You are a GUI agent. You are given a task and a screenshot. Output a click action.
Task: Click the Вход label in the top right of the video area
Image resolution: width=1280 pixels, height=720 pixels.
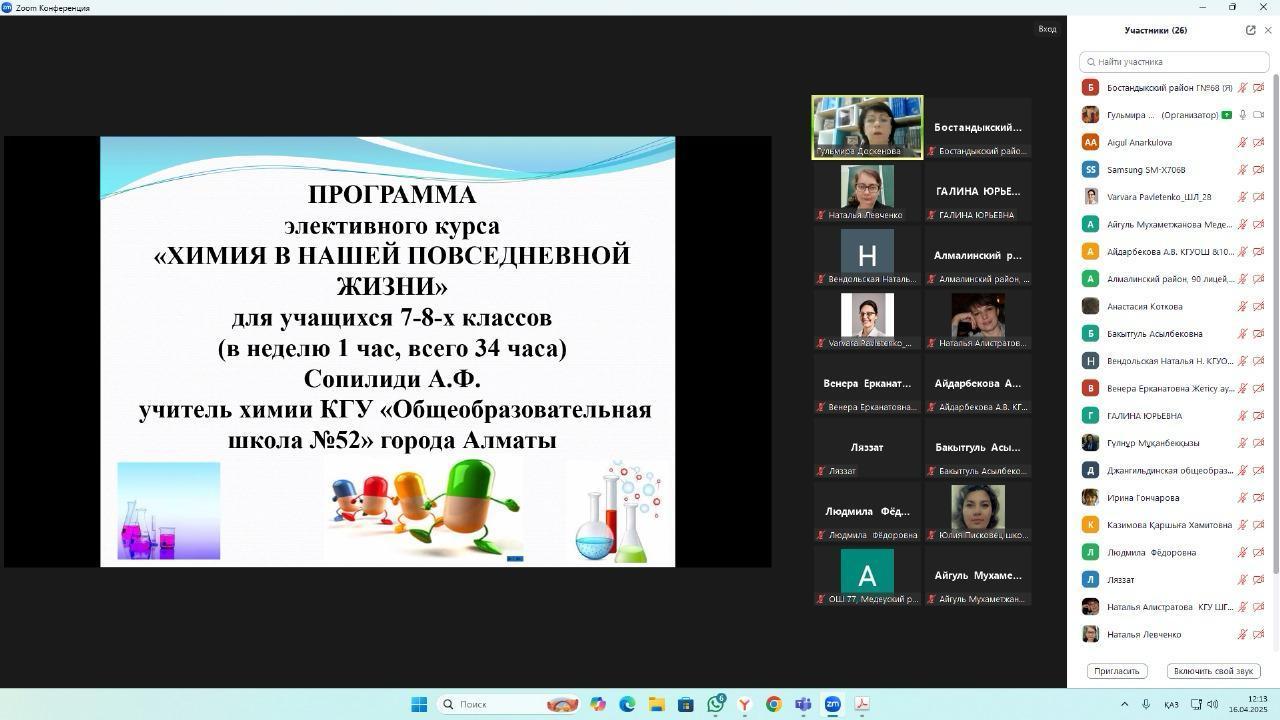point(1047,29)
